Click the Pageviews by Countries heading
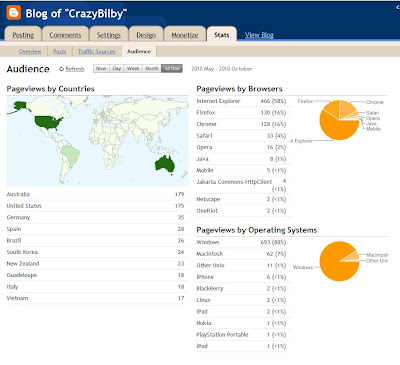400x365 pixels. [50, 89]
